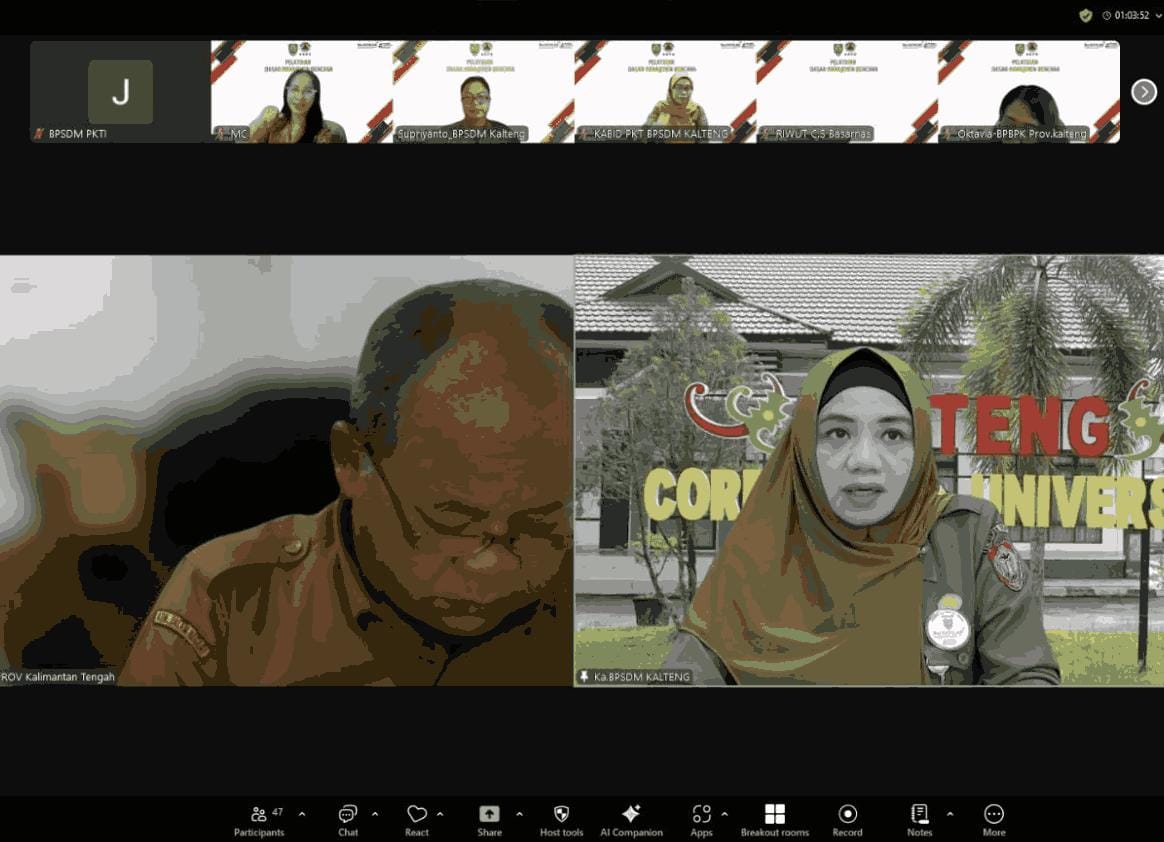This screenshot has height=842, width=1164.
Task: Expand the Chat options chevron
Action: click(375, 812)
